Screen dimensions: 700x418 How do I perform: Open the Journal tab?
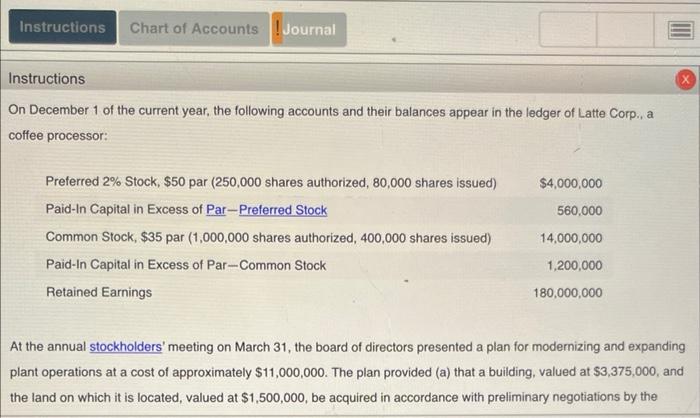[309, 29]
